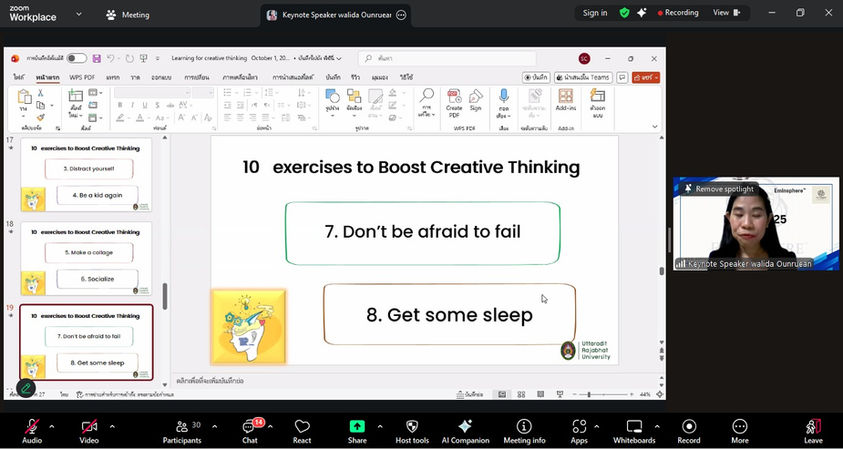This screenshot has width=843, height=449.
Task: Click the Dictate microphone icon in ribbon
Action: 504,96
